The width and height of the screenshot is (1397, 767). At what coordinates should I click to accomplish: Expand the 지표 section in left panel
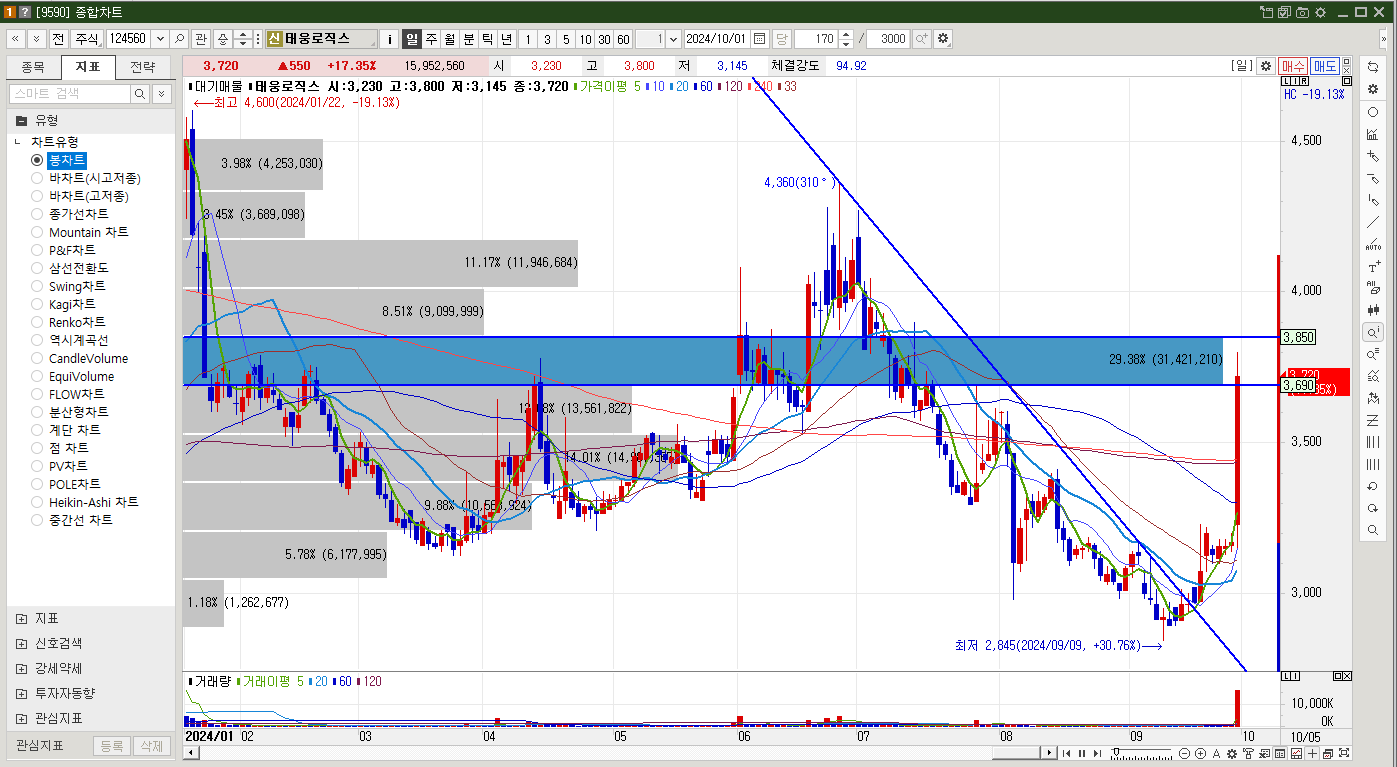click(x=22, y=618)
